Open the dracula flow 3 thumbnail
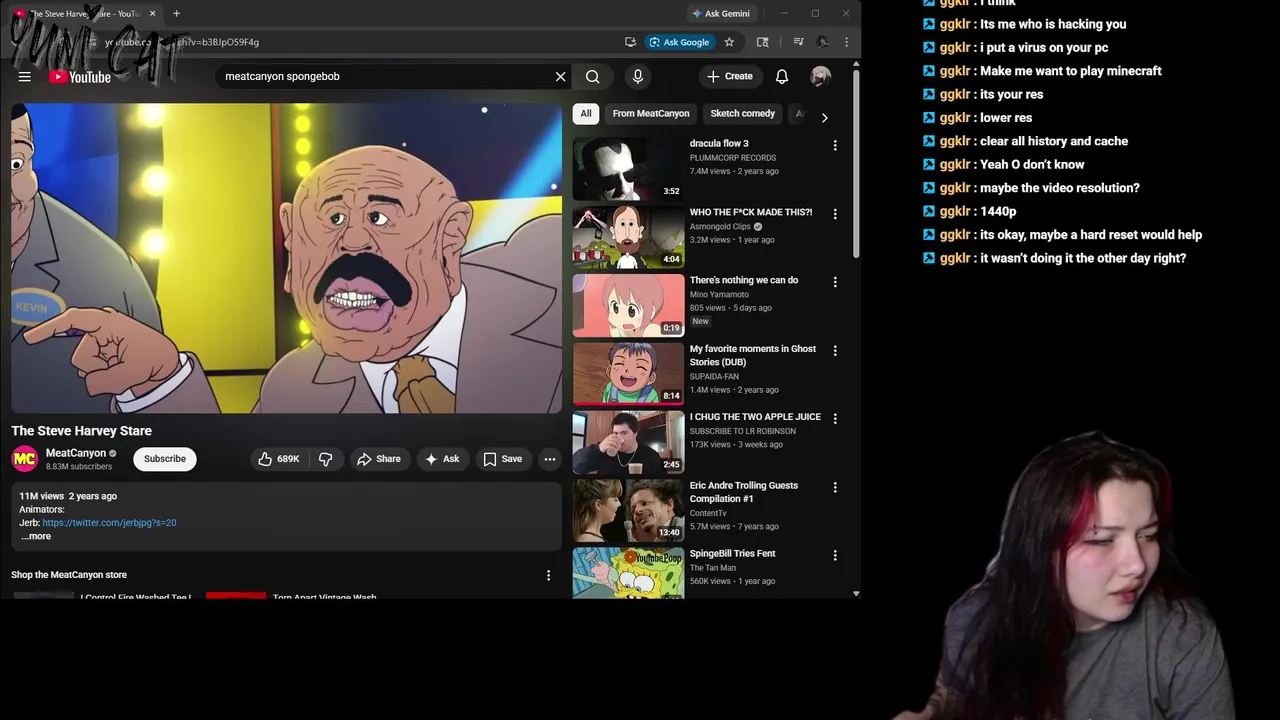 [628, 169]
